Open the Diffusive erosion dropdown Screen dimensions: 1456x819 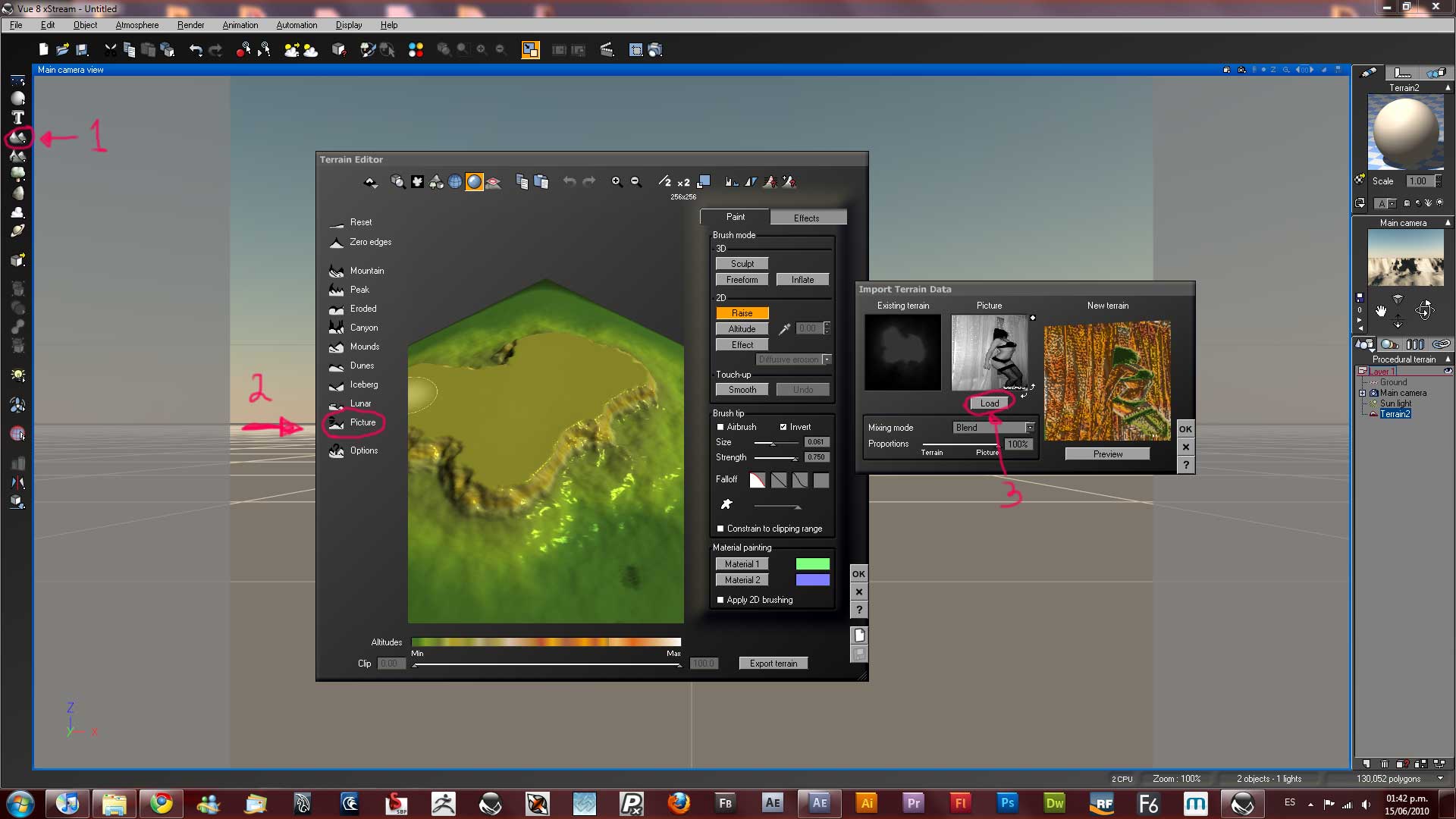827,359
